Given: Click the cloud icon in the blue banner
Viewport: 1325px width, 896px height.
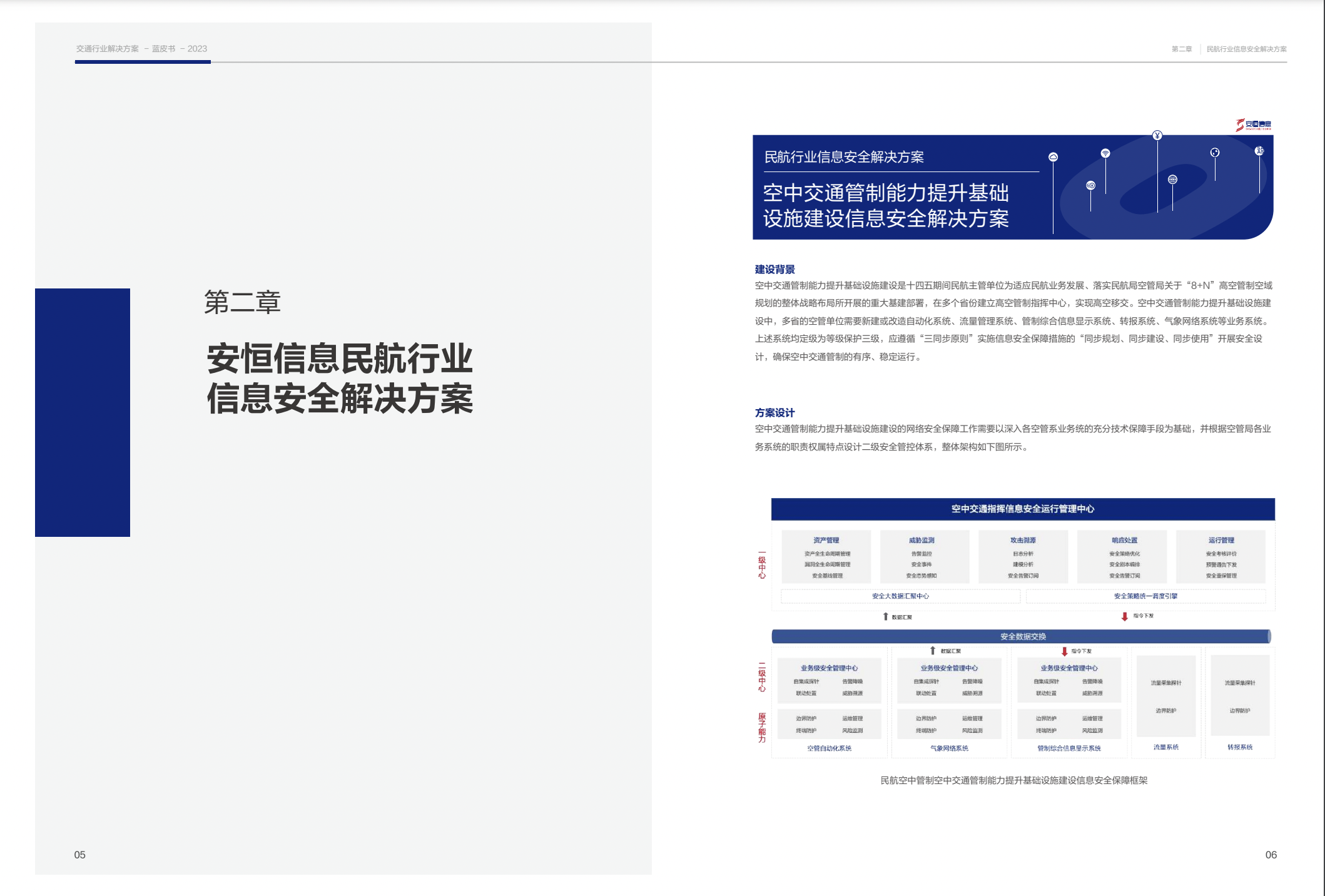Looking at the screenshot, I should click(1053, 157).
